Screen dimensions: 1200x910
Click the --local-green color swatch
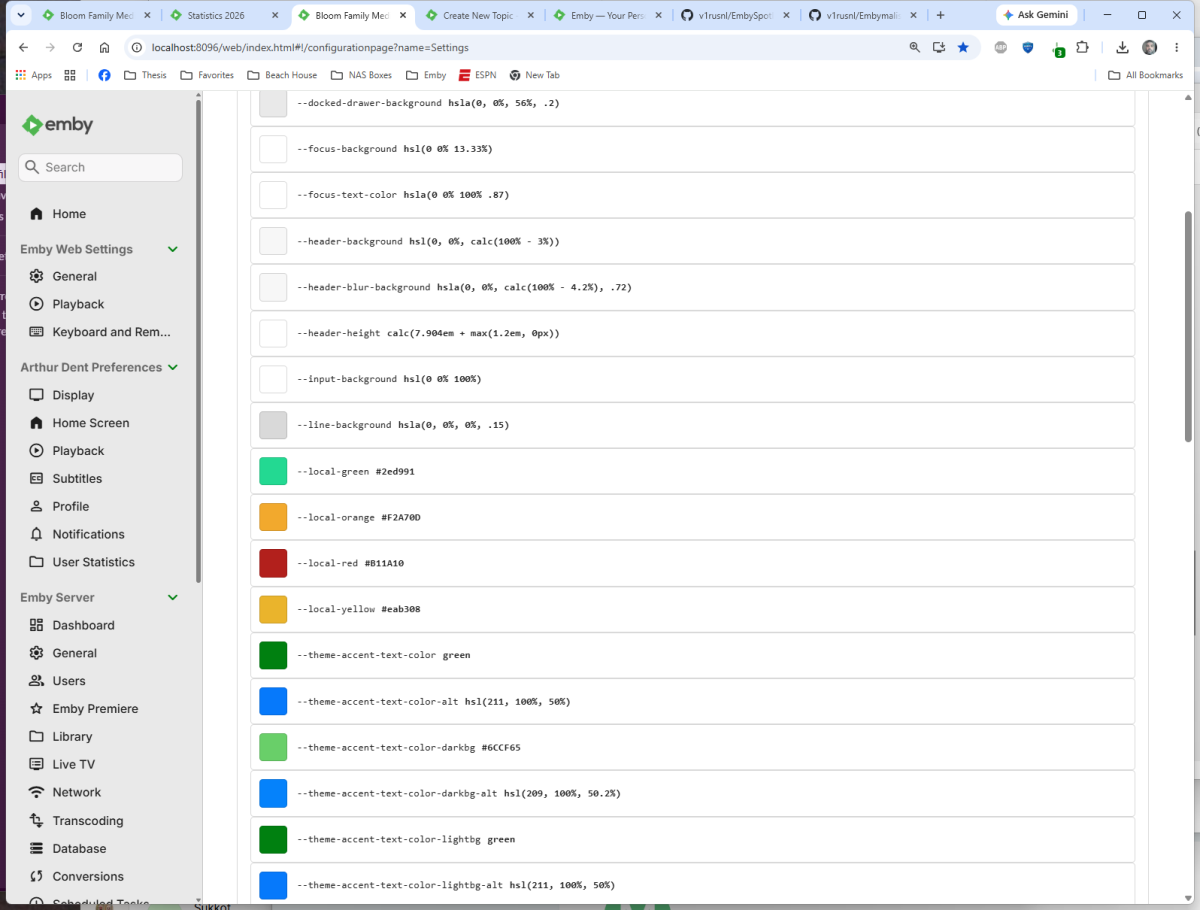pyautogui.click(x=273, y=471)
